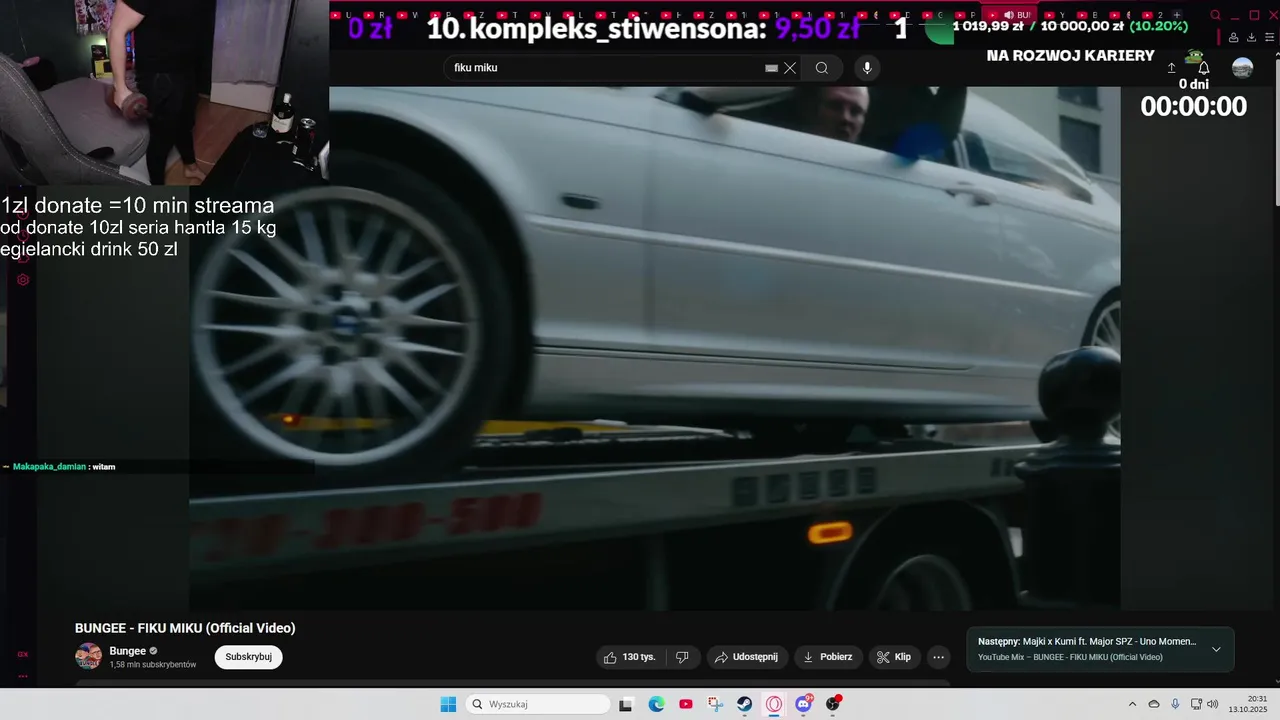Image resolution: width=1280 pixels, height=720 pixels.
Task: Open the clock and date 20:31
Action: pyautogui.click(x=1249, y=704)
